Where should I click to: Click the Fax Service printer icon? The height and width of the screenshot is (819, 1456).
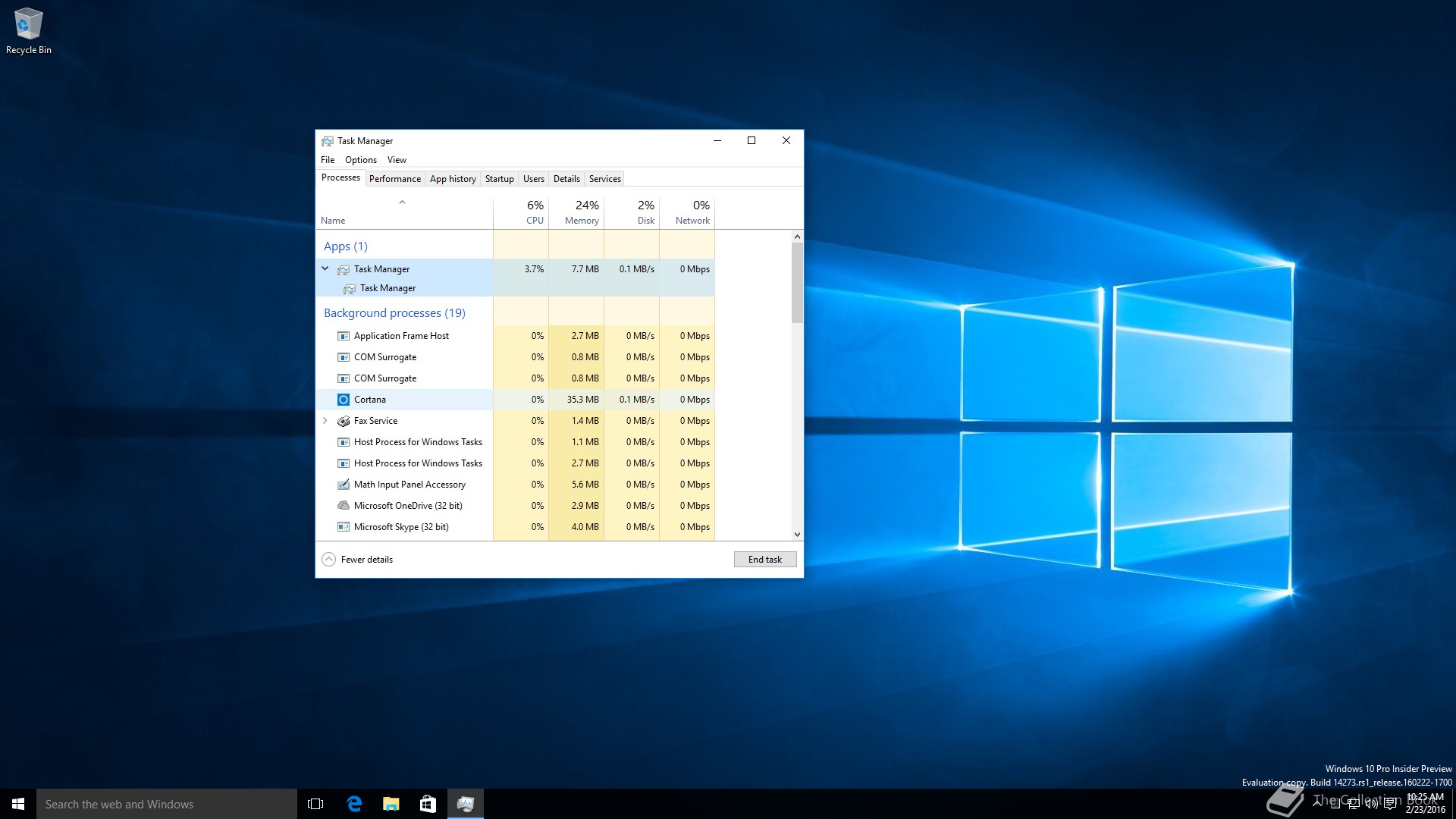344,421
